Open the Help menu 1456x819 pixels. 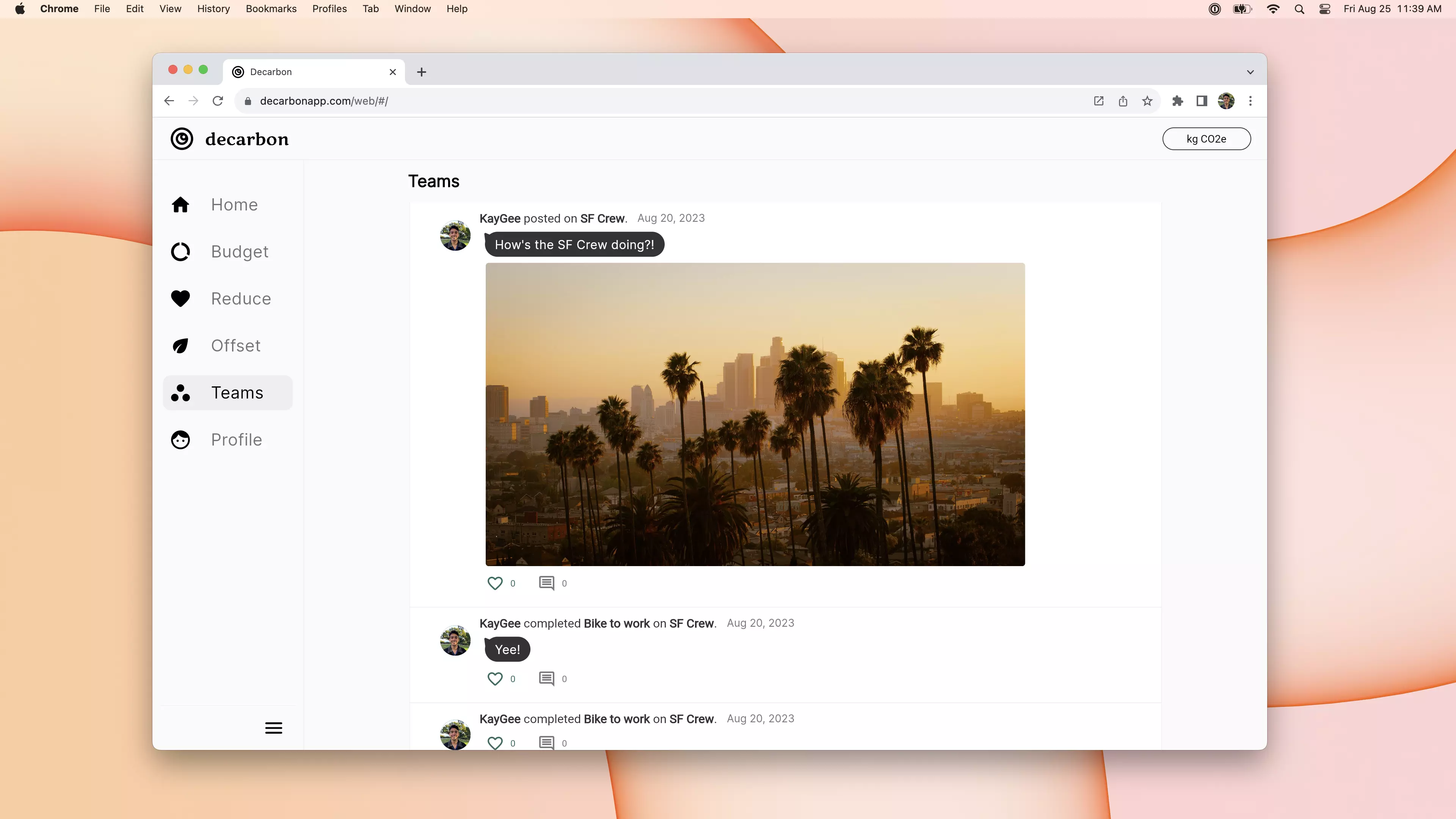[x=457, y=8]
